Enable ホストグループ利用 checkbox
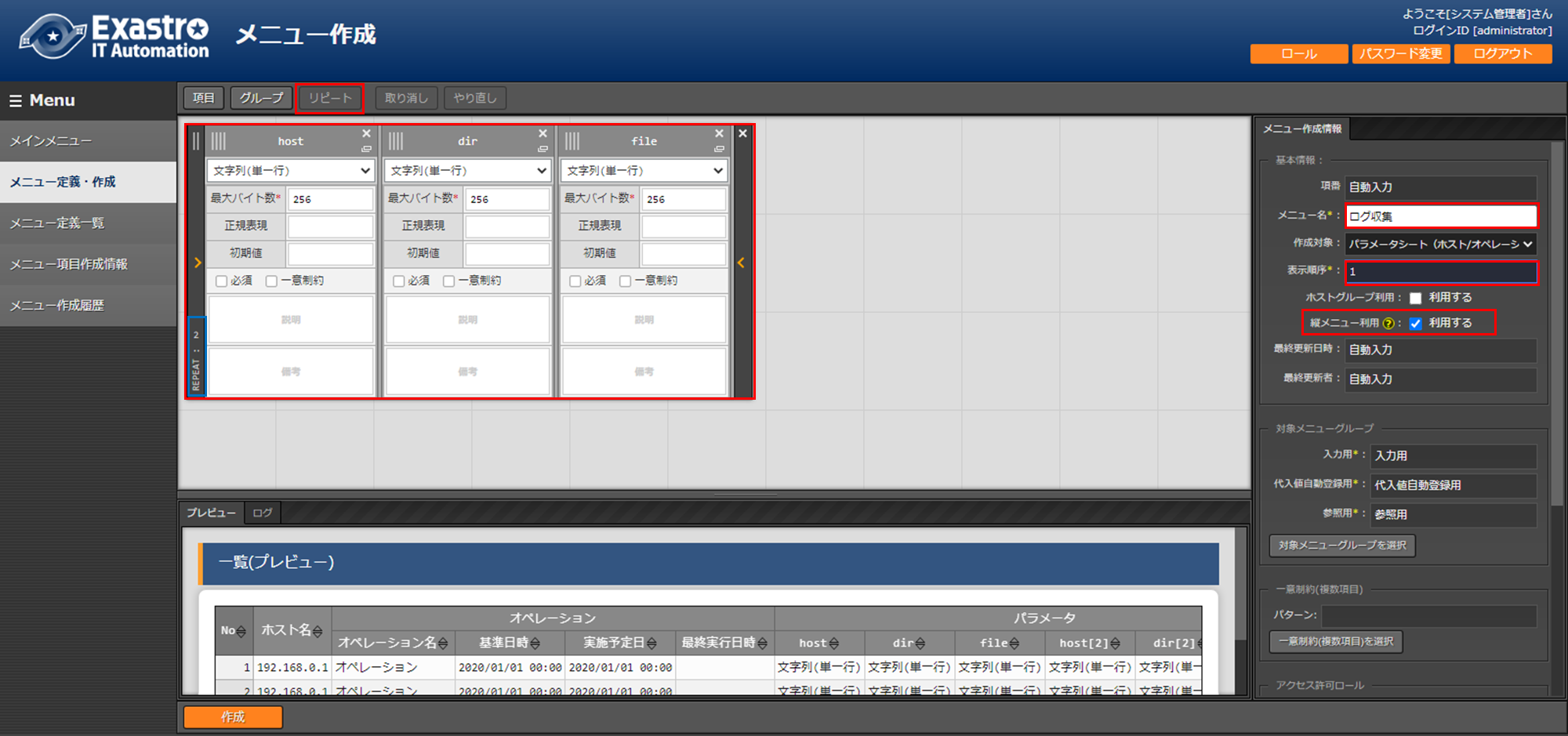Image resolution: width=1568 pixels, height=736 pixels. point(1415,298)
